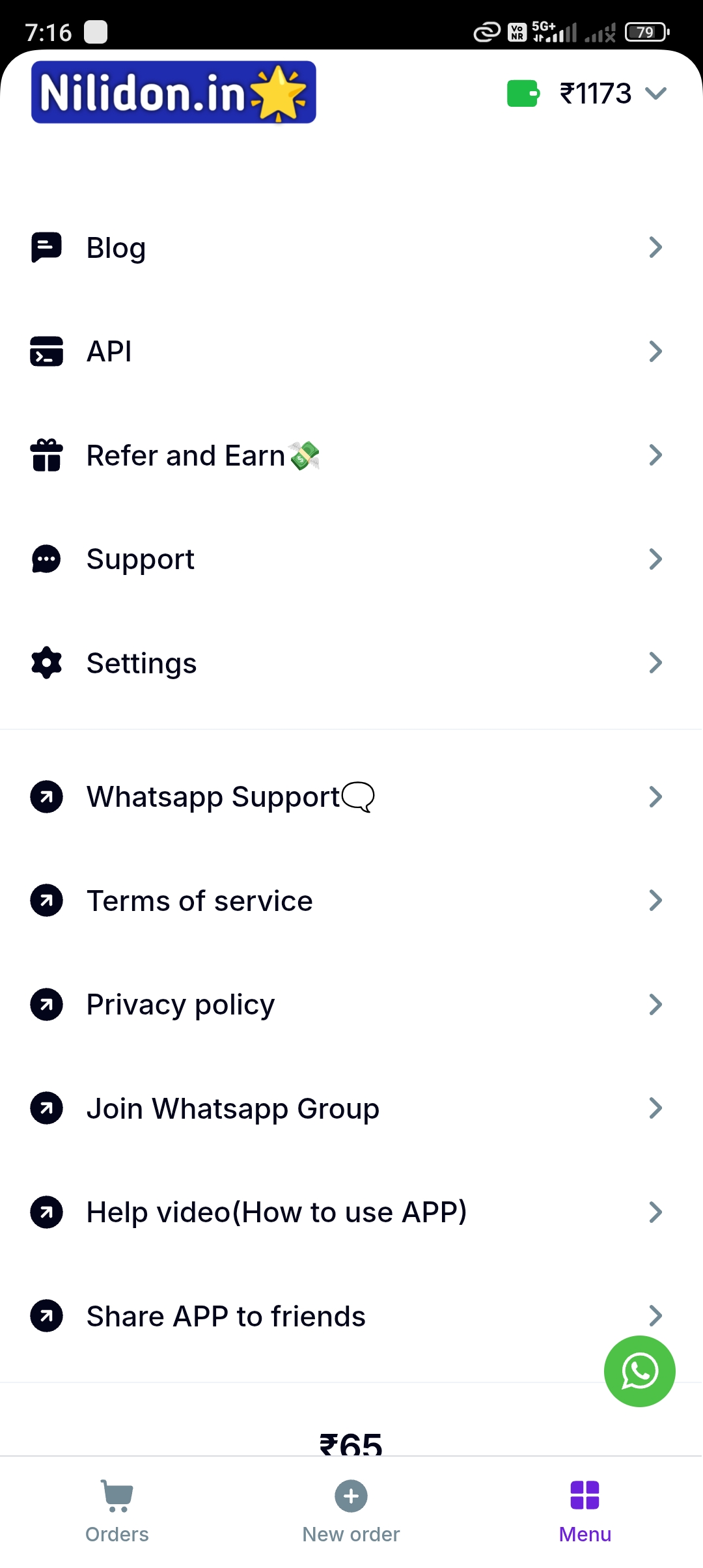Switch to the New order tab

351,1509
